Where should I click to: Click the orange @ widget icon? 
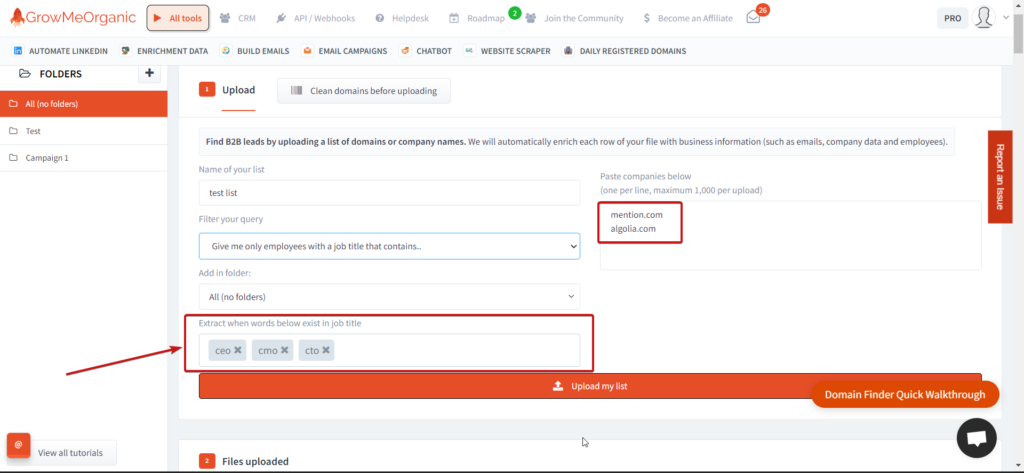click(18, 445)
